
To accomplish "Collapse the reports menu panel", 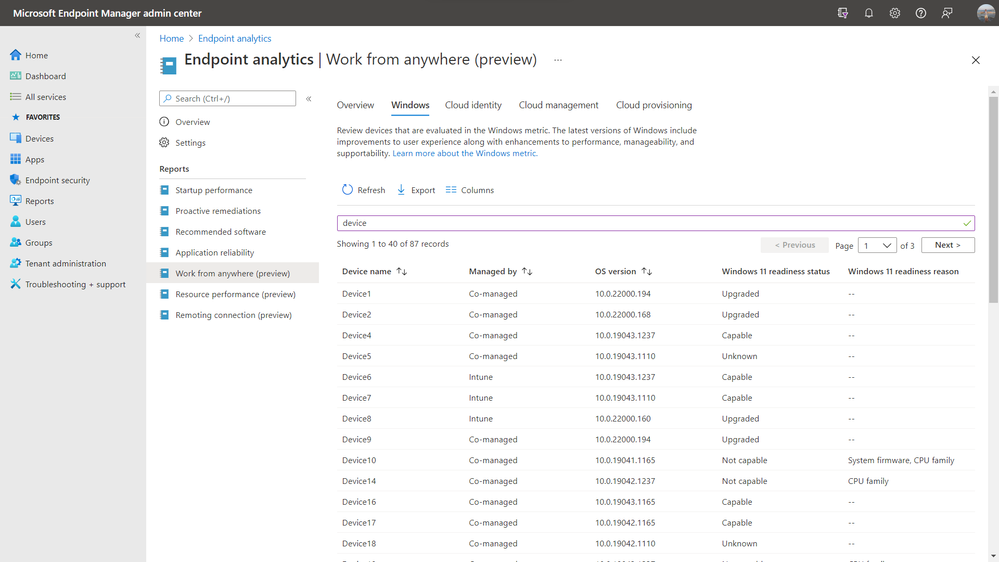I will pyautogui.click(x=309, y=99).
